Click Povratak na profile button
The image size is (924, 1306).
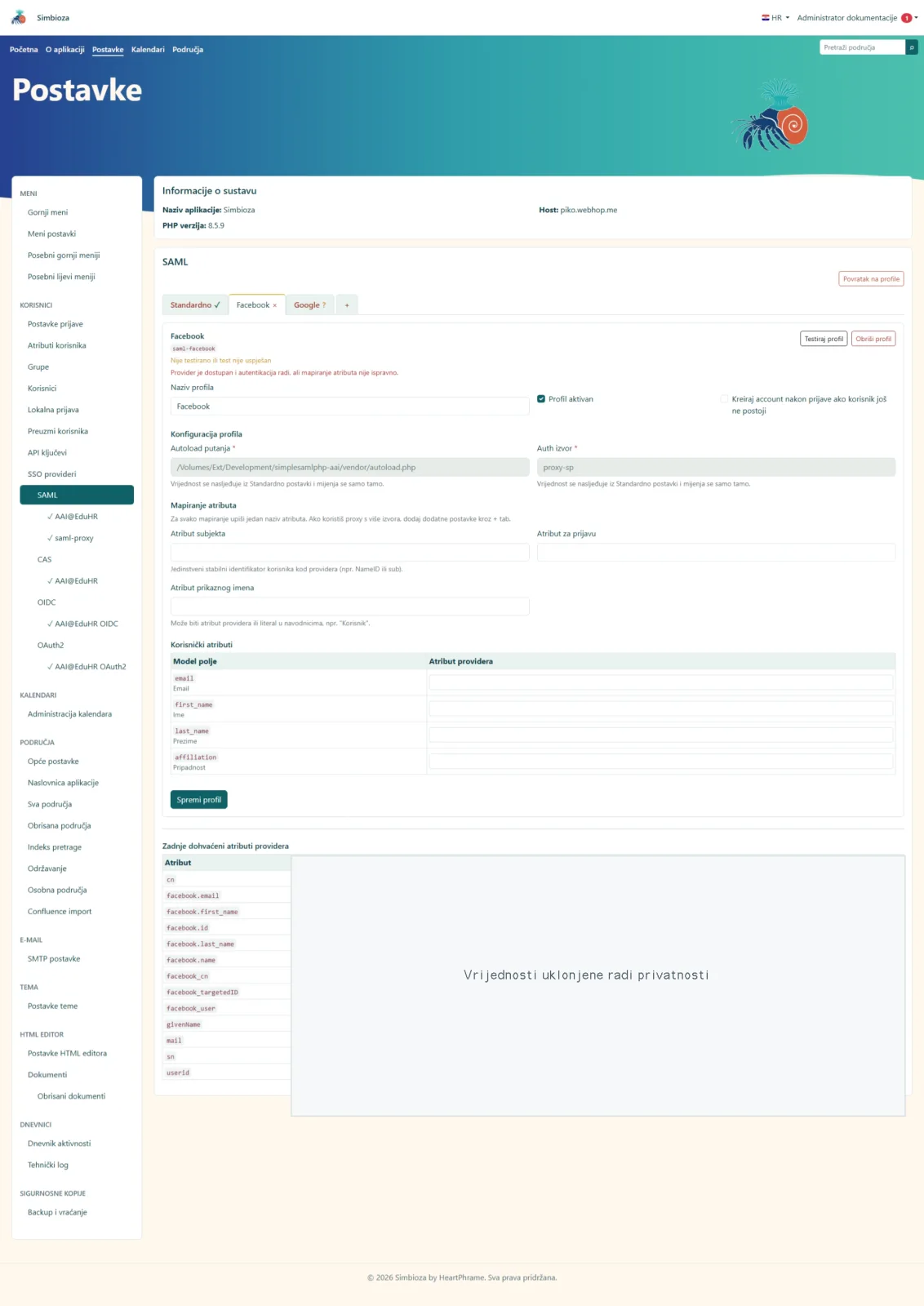[x=871, y=279]
